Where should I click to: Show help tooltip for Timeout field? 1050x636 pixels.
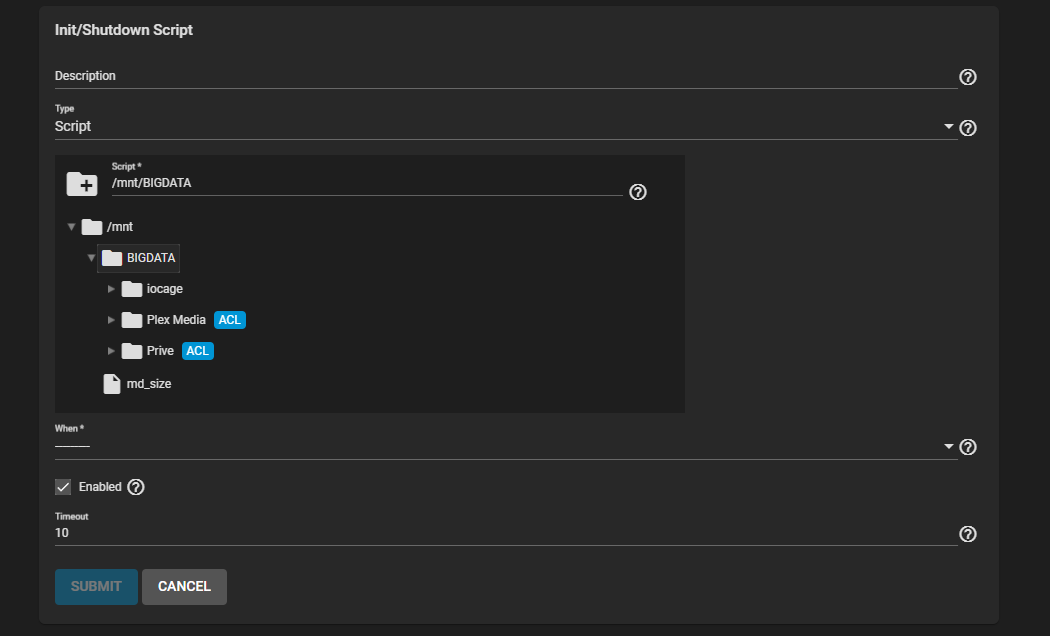968,534
